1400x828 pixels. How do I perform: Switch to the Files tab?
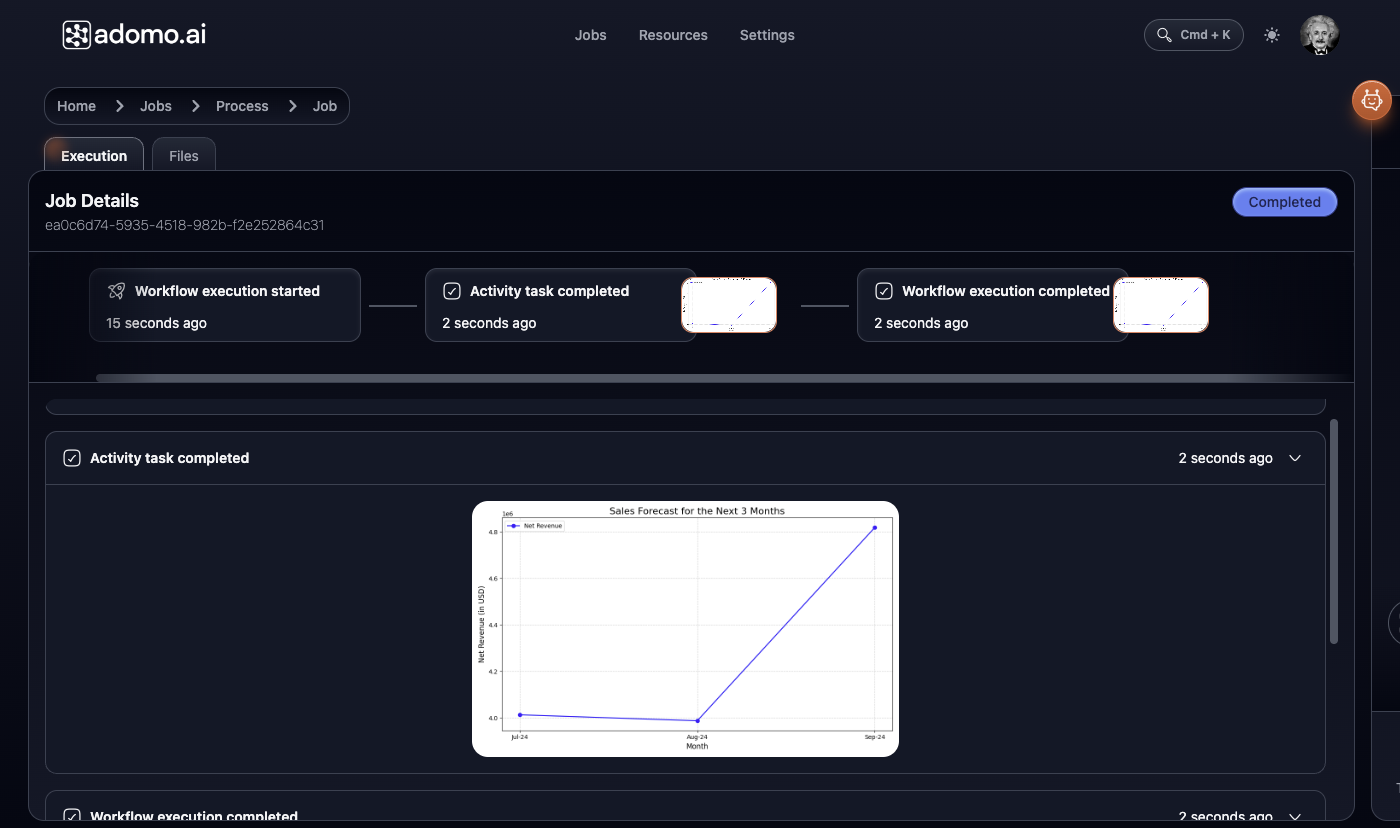[183, 155]
